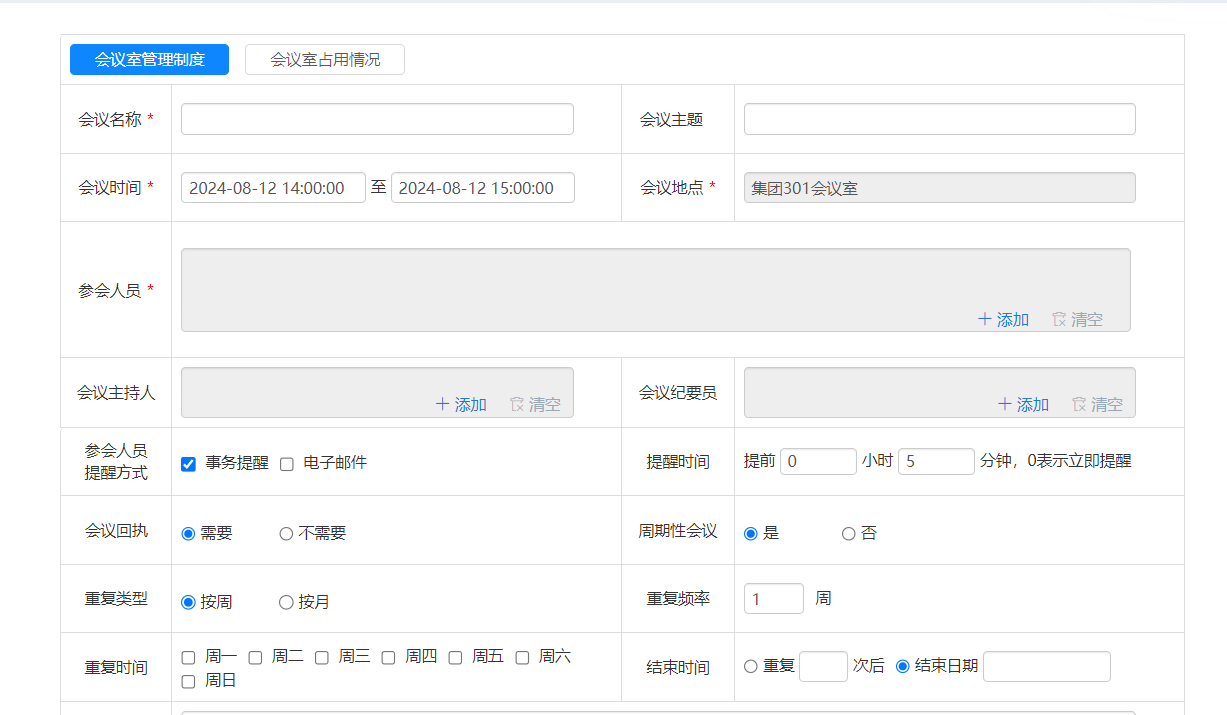Image resolution: width=1227 pixels, height=715 pixels.
Task: Clear the 会议纪要员 field using 清空
Action: [x=1080, y=404]
